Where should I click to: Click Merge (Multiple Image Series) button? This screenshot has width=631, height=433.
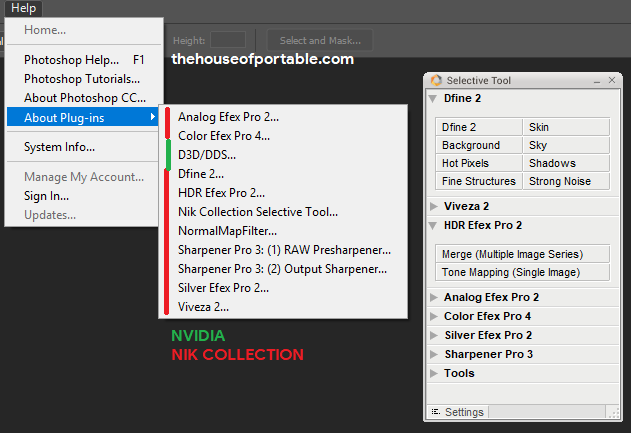522,254
